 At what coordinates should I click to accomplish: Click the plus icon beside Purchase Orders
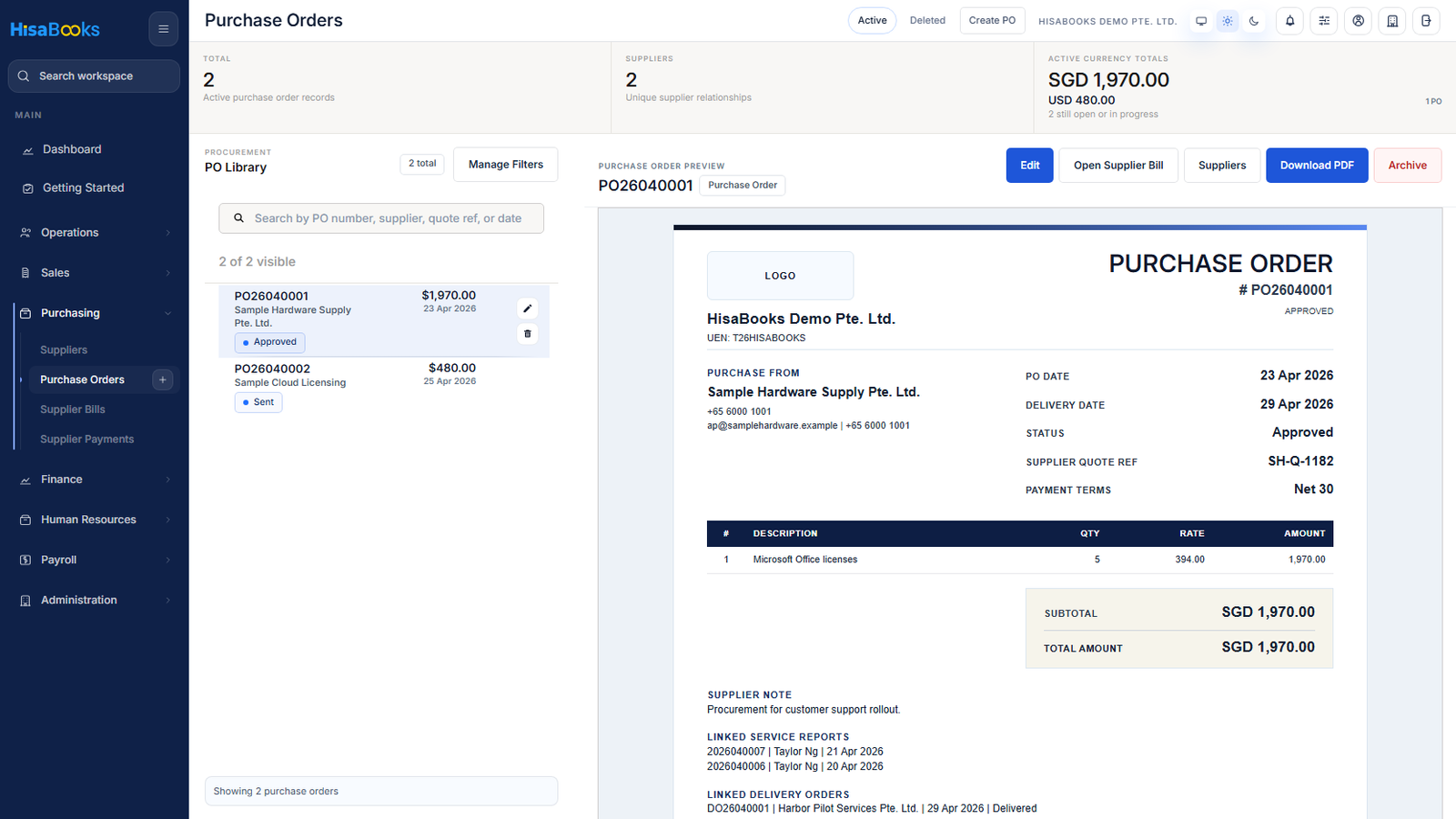[163, 379]
